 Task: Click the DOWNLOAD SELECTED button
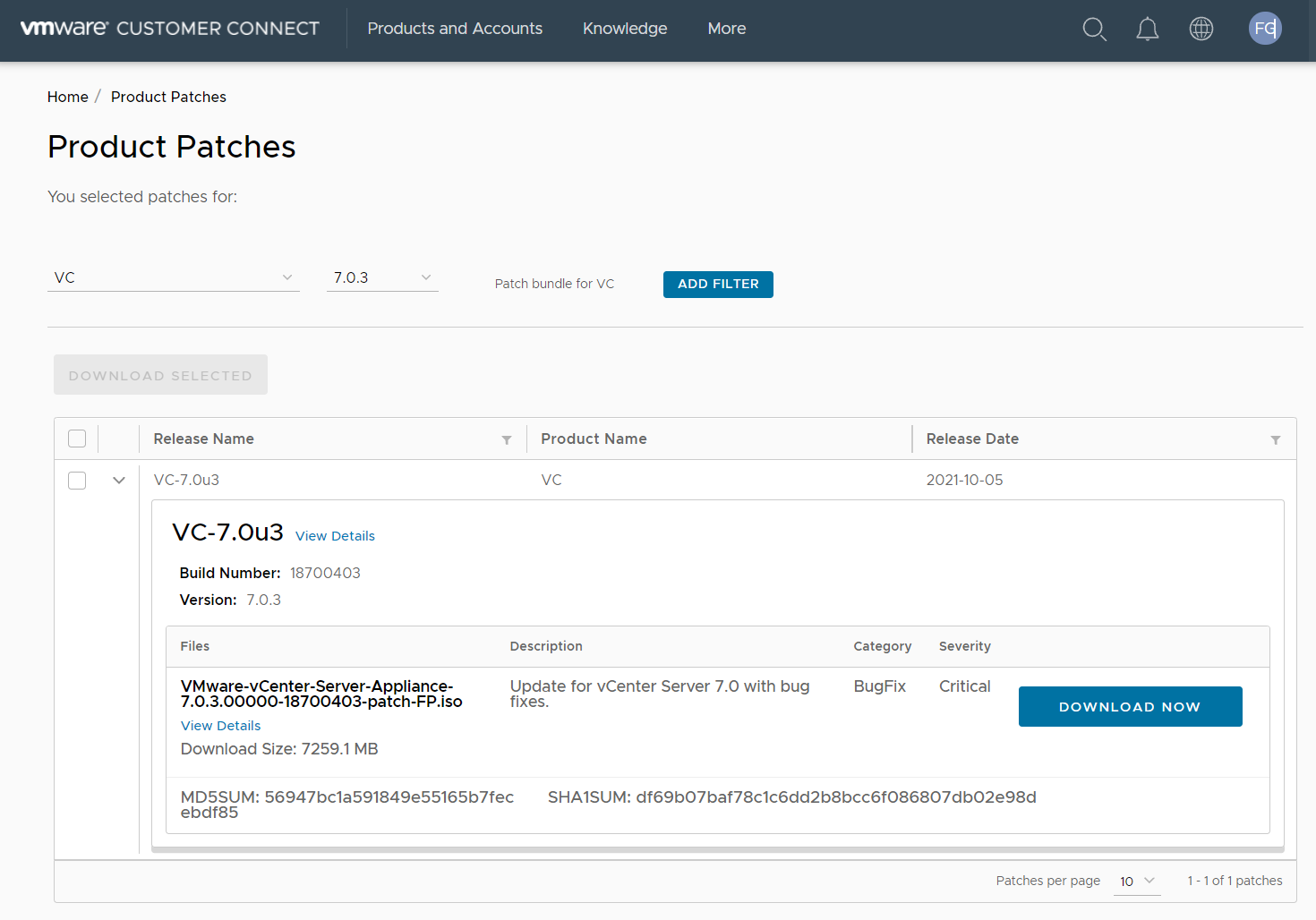[160, 375]
